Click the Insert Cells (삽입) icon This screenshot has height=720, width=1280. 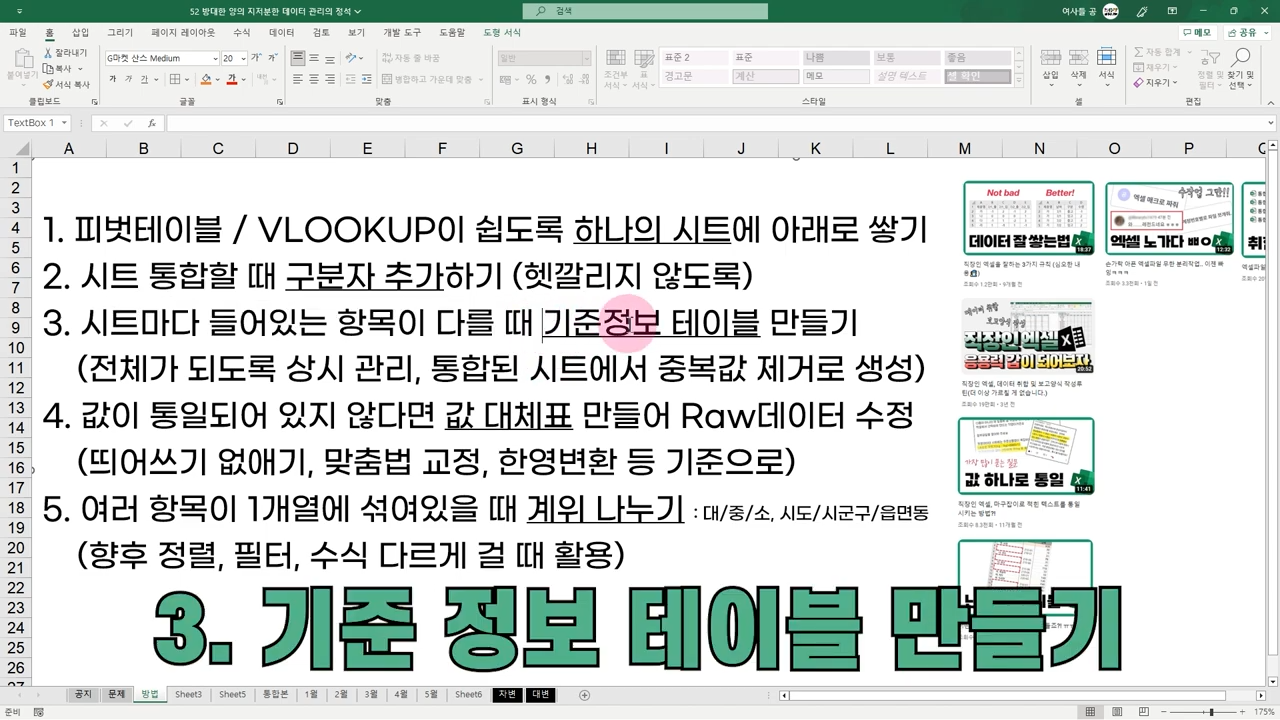tap(1050, 57)
